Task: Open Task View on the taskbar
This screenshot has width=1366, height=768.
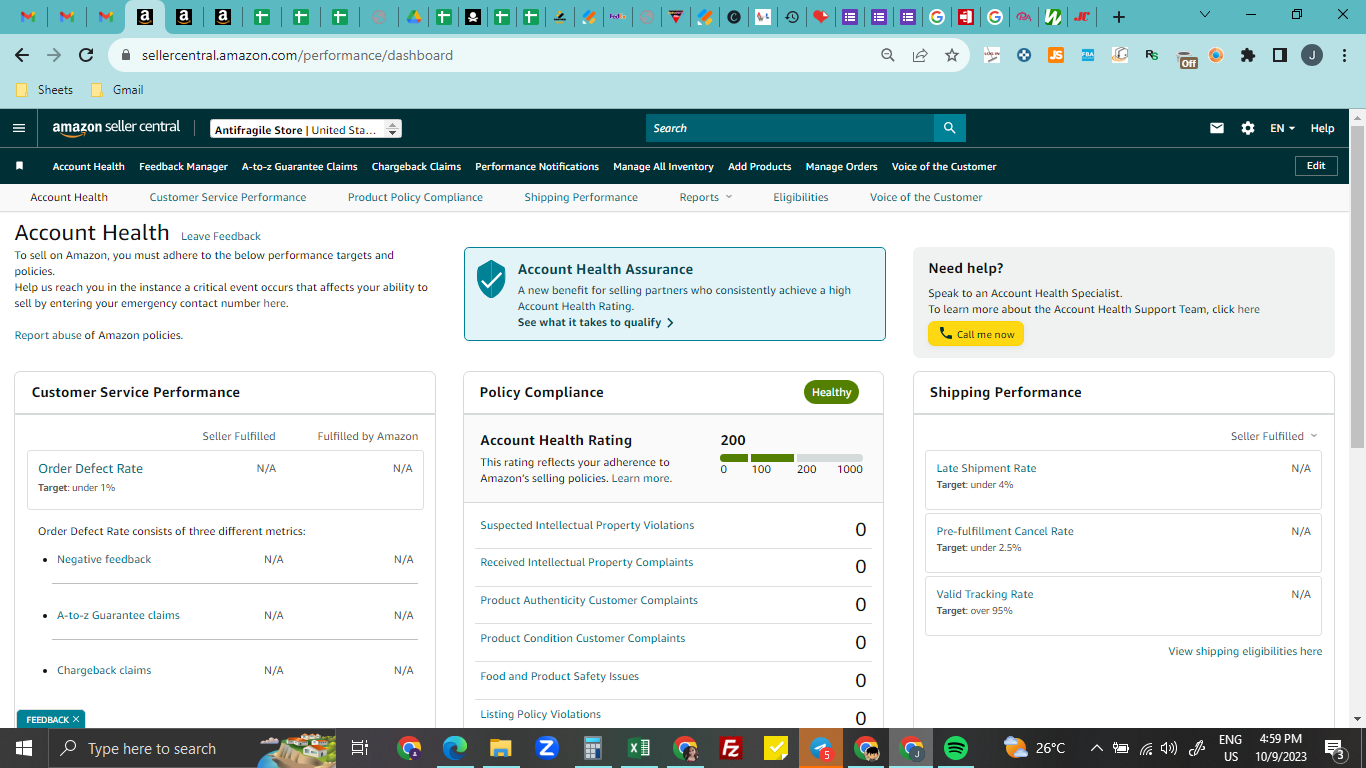Action: click(360, 748)
